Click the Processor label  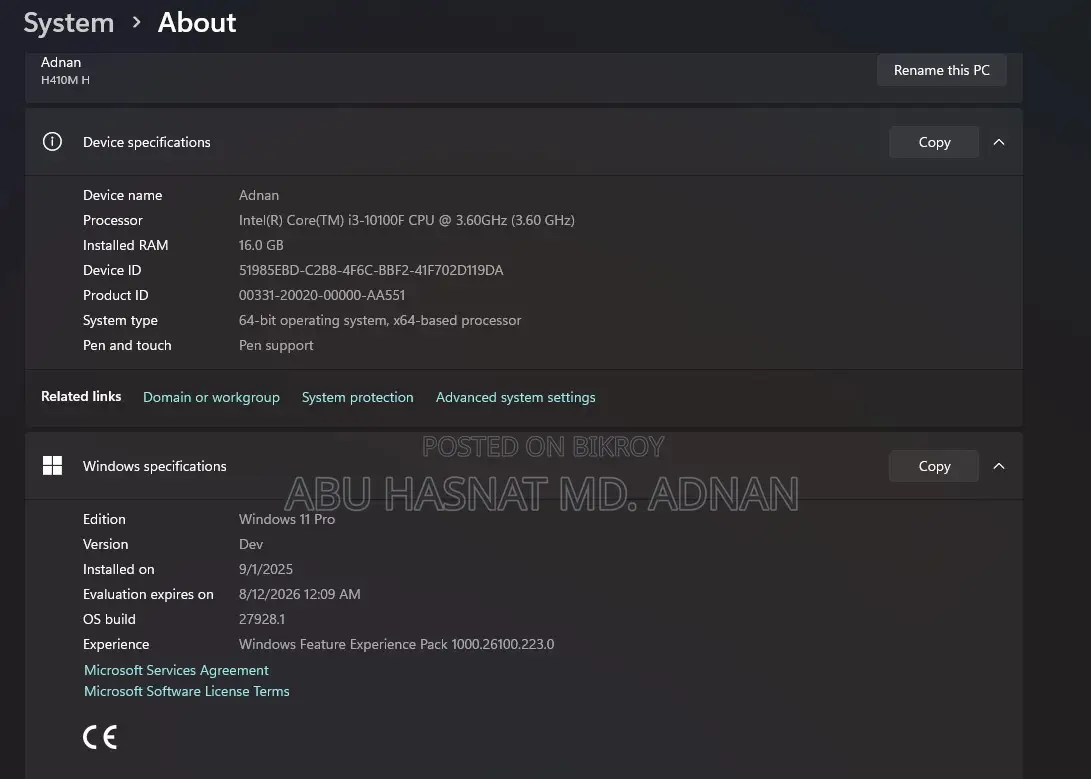pos(113,220)
